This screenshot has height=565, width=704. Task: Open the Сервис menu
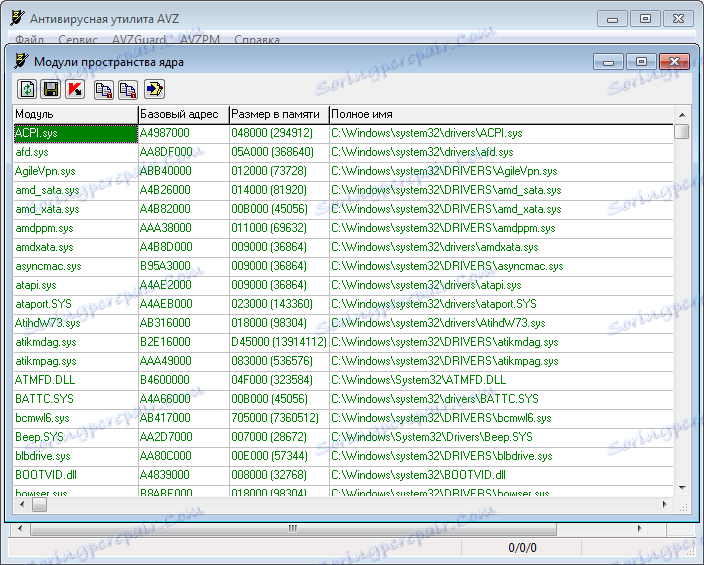pos(78,40)
